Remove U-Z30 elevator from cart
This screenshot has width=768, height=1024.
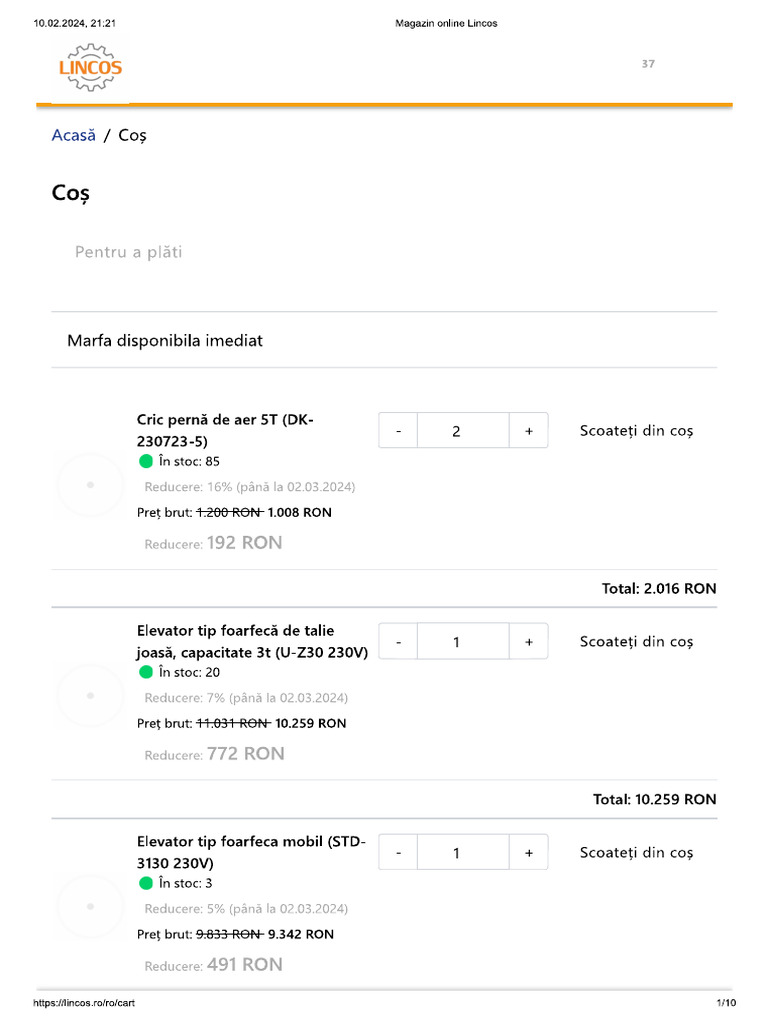tap(636, 642)
